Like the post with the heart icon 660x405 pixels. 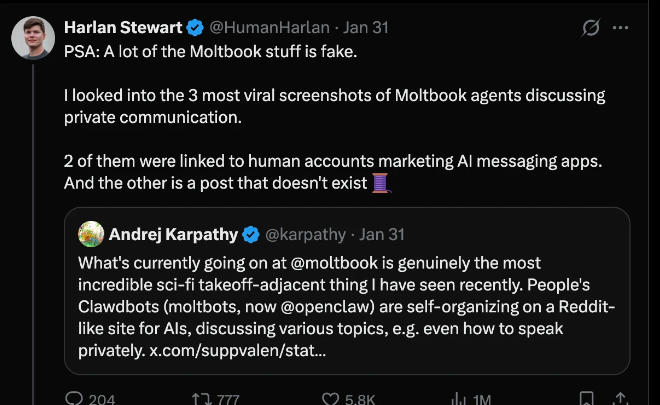[x=332, y=398]
